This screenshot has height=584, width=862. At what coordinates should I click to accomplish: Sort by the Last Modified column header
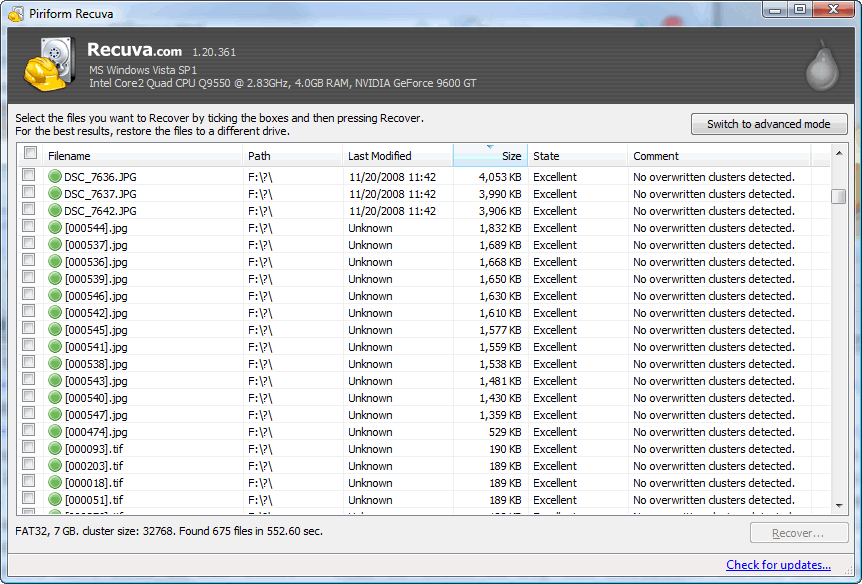(398, 156)
